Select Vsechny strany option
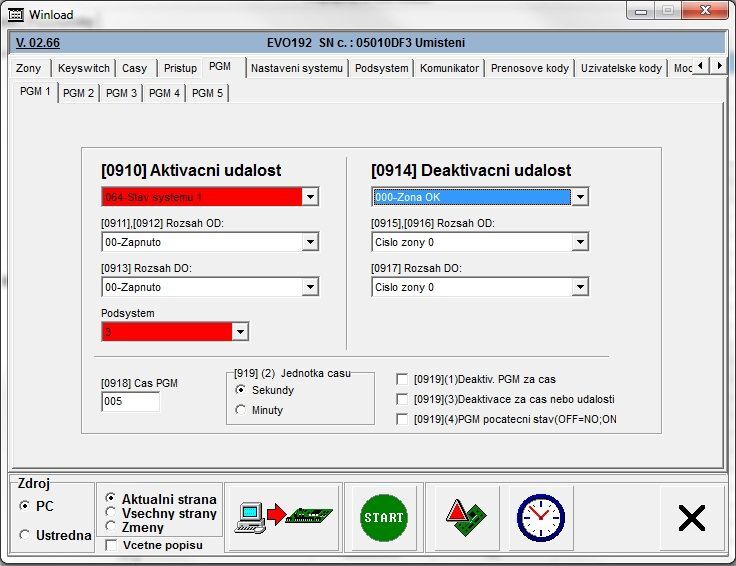Viewport: 736px width, 566px height. coord(110,513)
